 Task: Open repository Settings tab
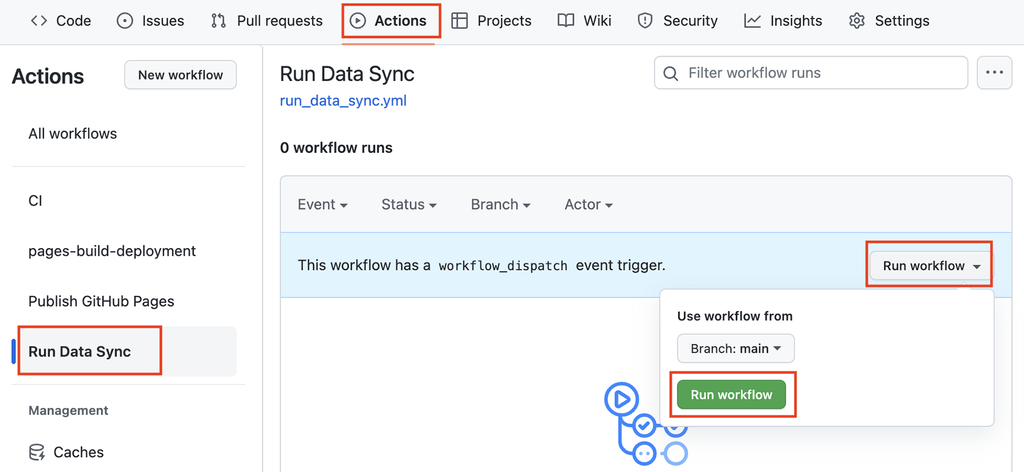tap(889, 21)
